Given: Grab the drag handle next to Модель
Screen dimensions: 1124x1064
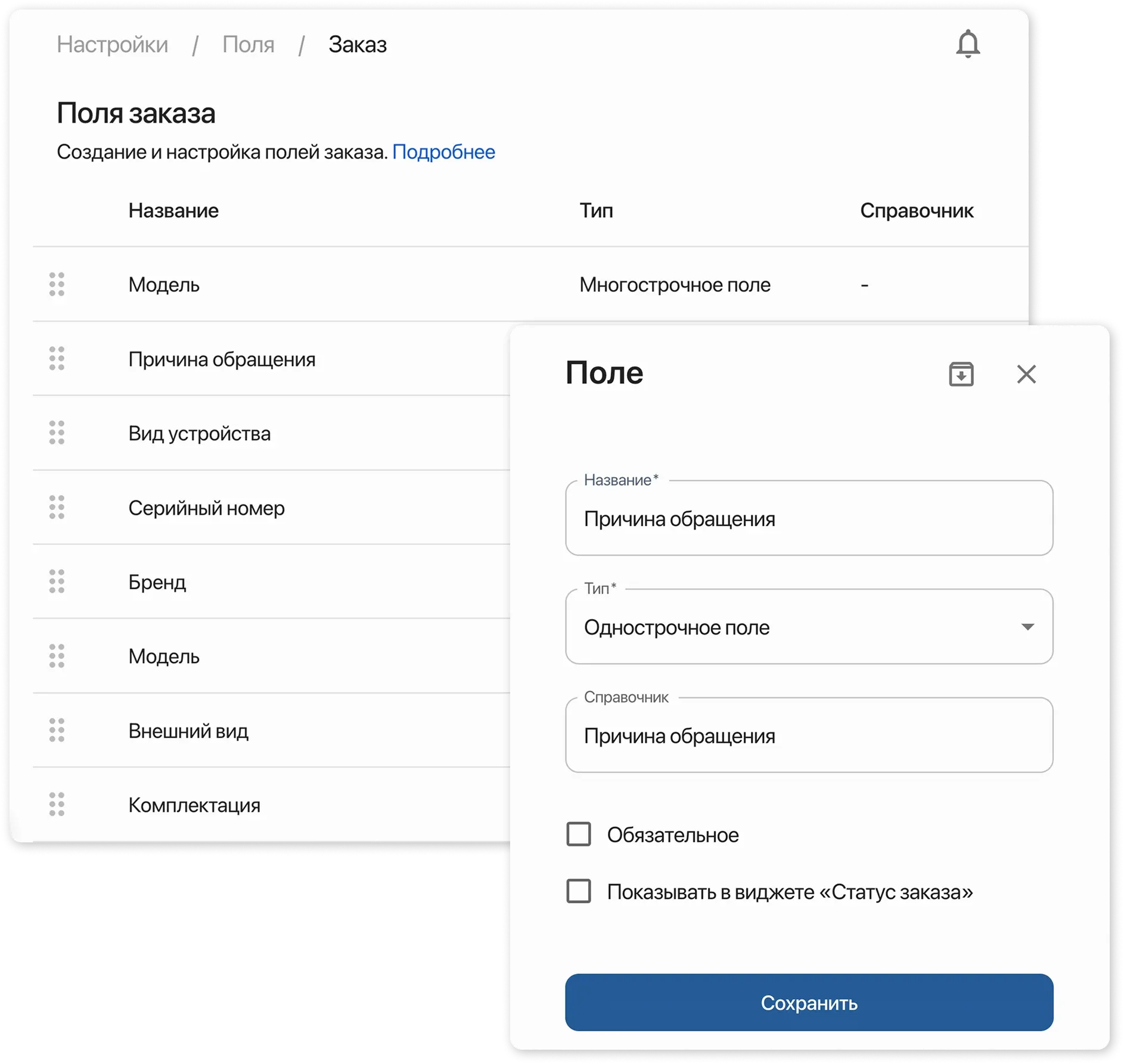Looking at the screenshot, I should point(57,285).
